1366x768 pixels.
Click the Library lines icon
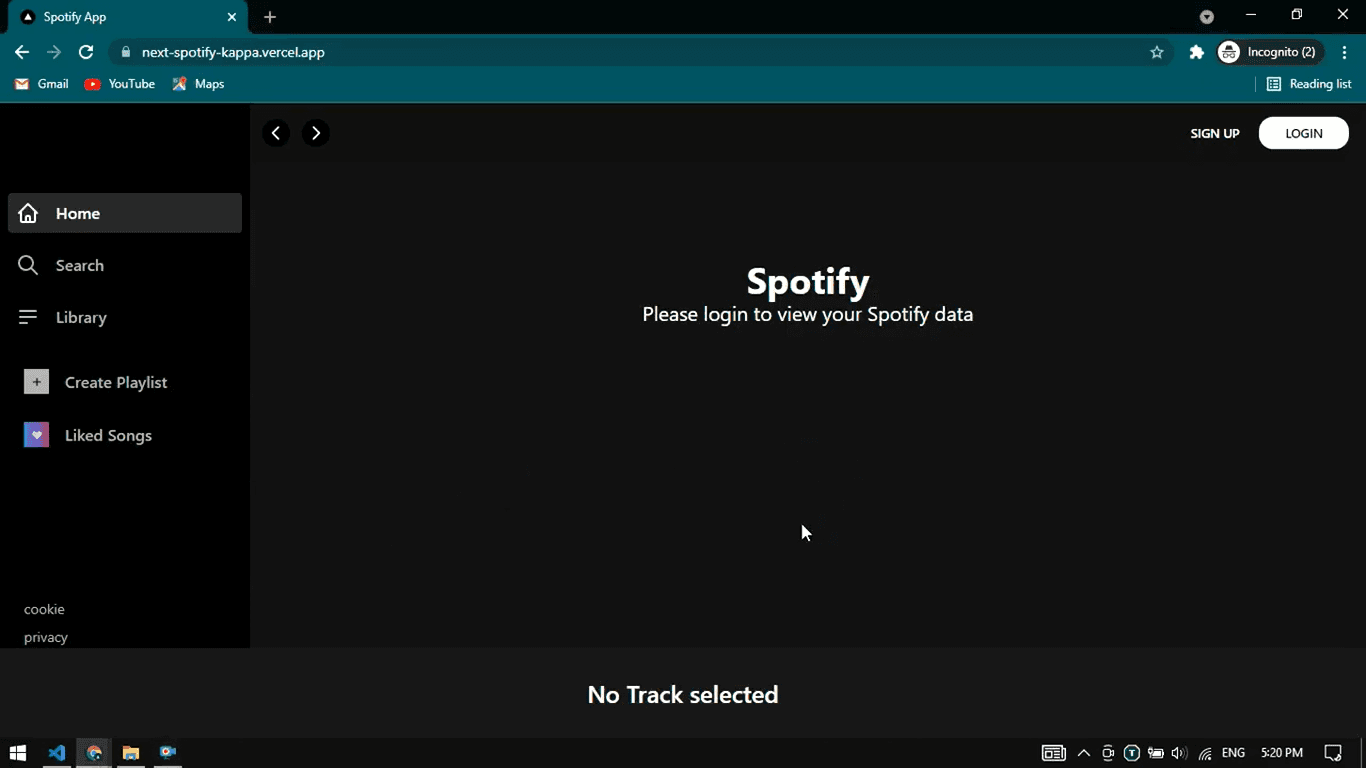pos(28,317)
